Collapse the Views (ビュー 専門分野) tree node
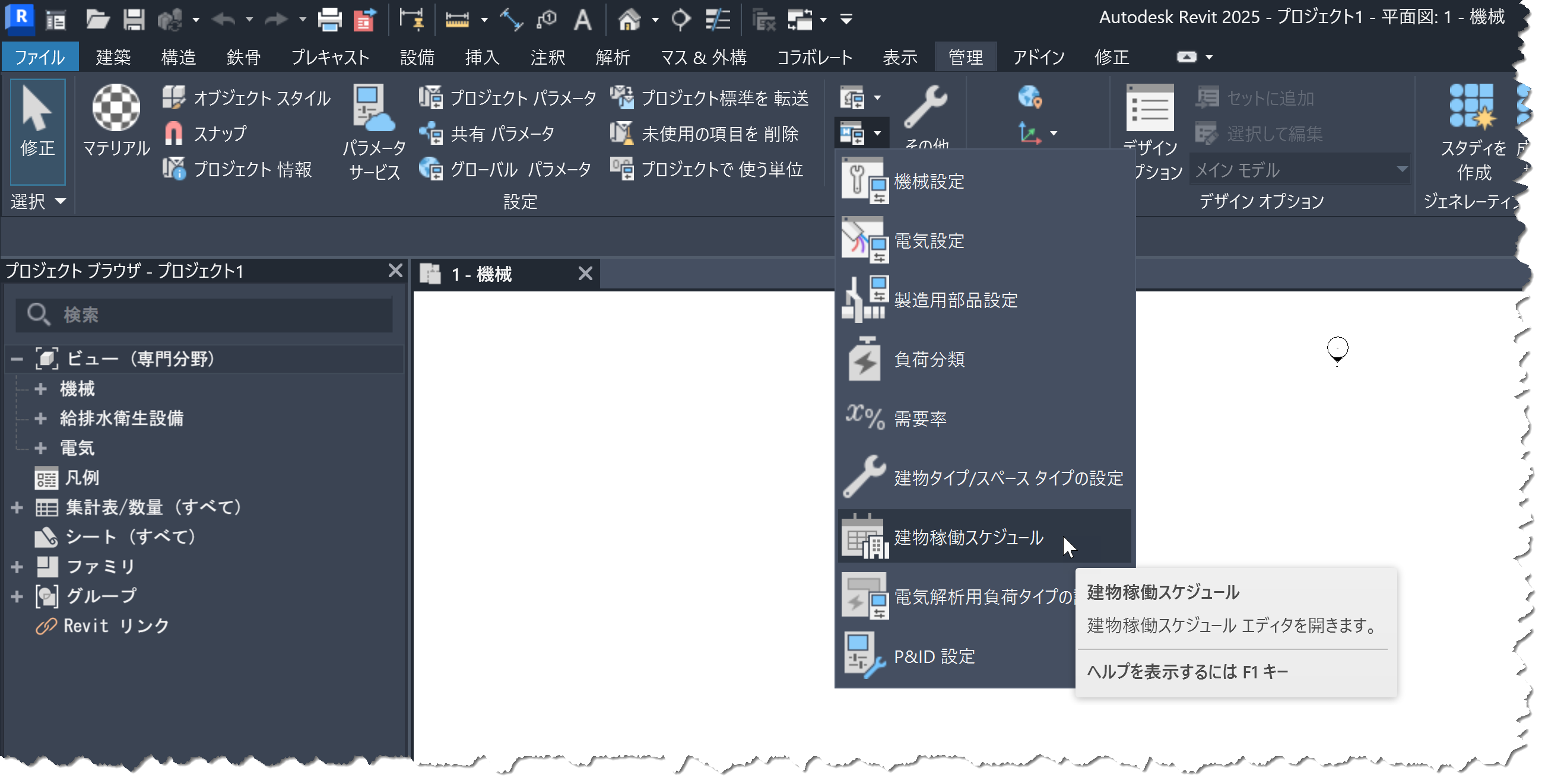 [x=17, y=358]
